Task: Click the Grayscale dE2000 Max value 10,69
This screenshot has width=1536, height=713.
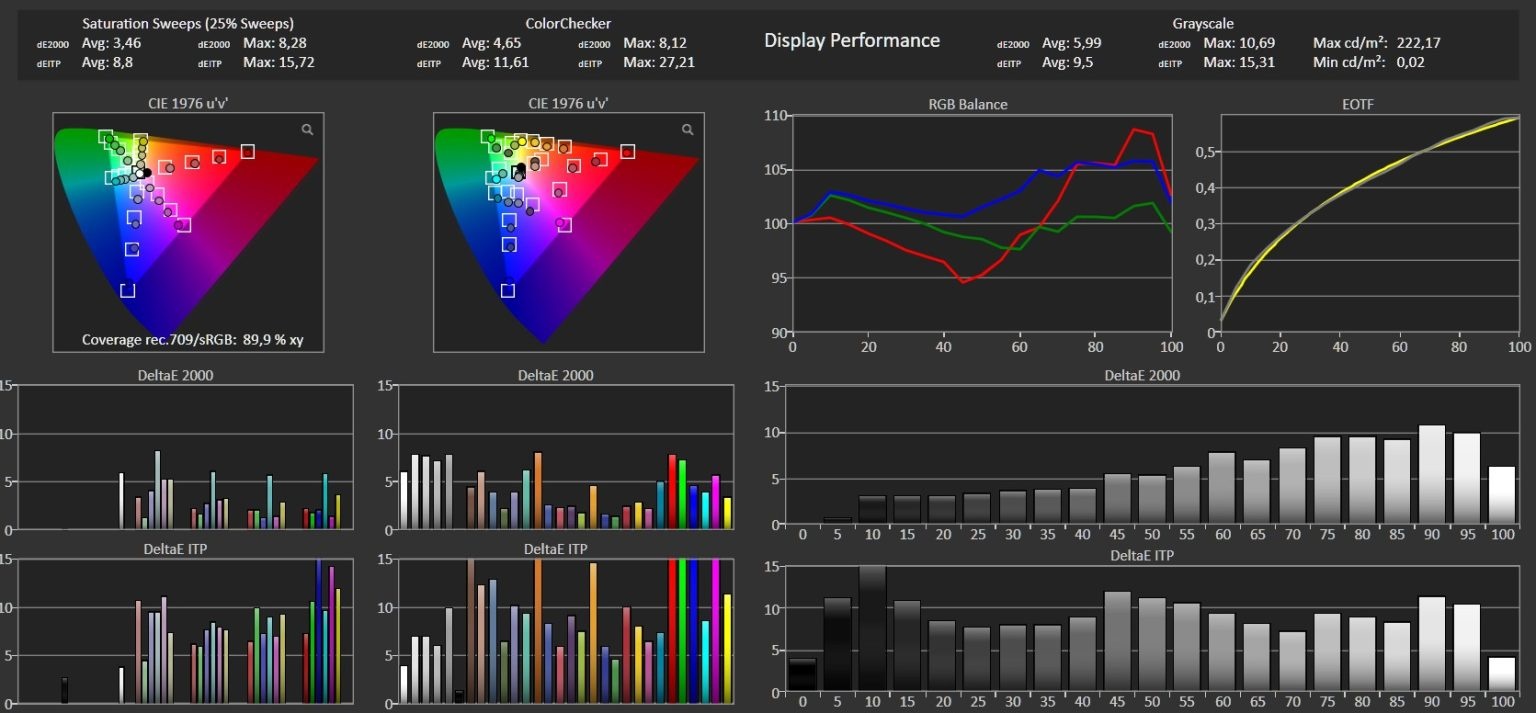Action: [x=1257, y=43]
